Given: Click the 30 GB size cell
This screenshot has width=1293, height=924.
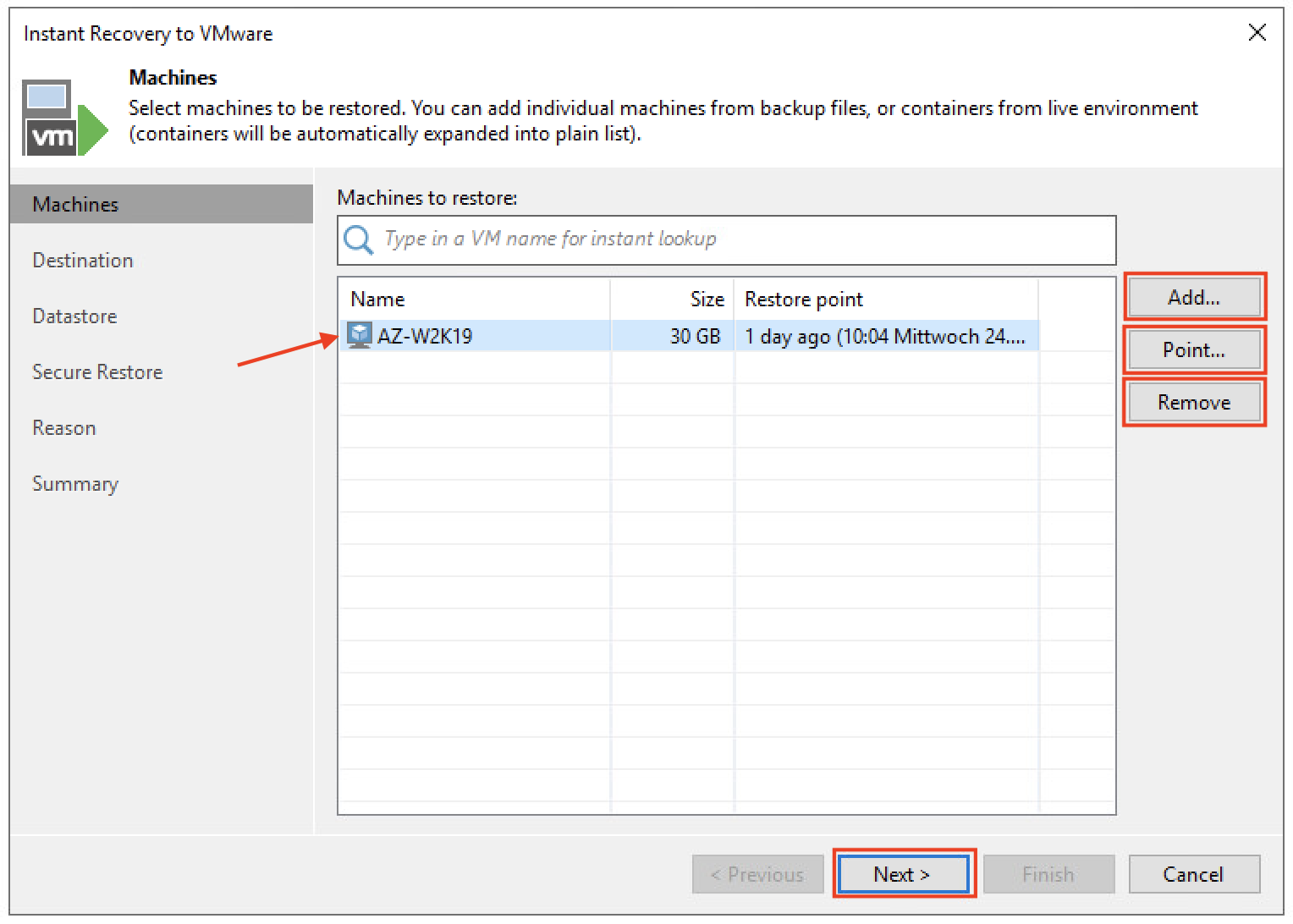Looking at the screenshot, I should pyautogui.click(x=673, y=336).
